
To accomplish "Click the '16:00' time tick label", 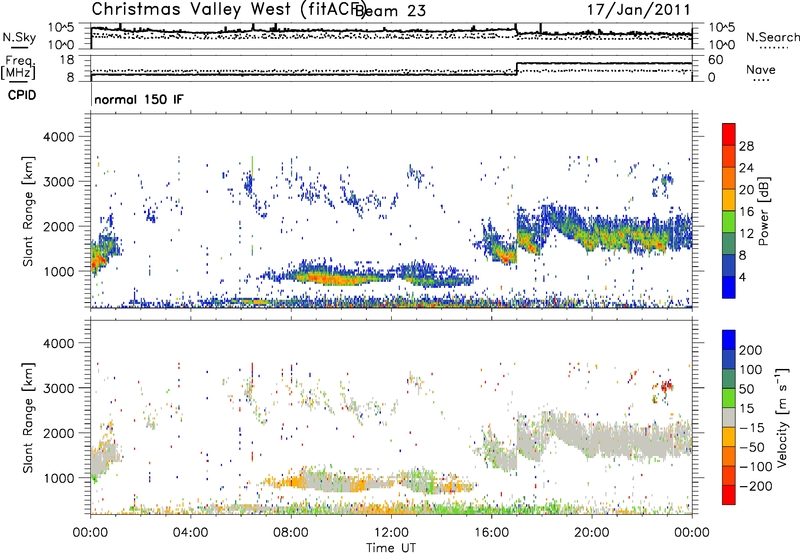I will point(491,533).
